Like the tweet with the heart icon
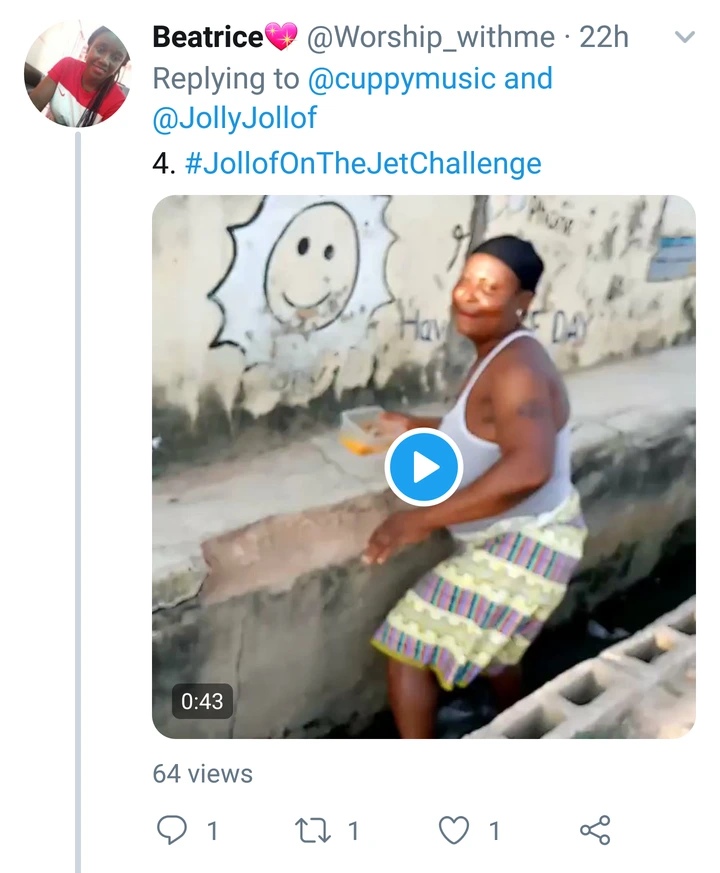 coord(454,830)
